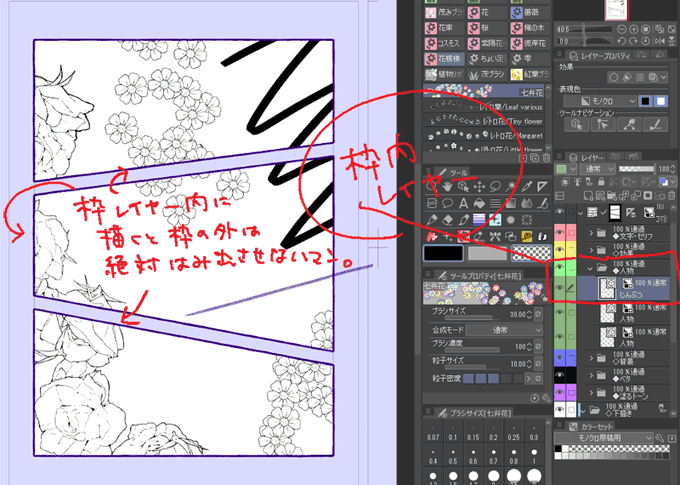Image resolution: width=680 pixels, height=485 pixels.
Task: Open the レイヤー panel tab
Action: pos(586,157)
